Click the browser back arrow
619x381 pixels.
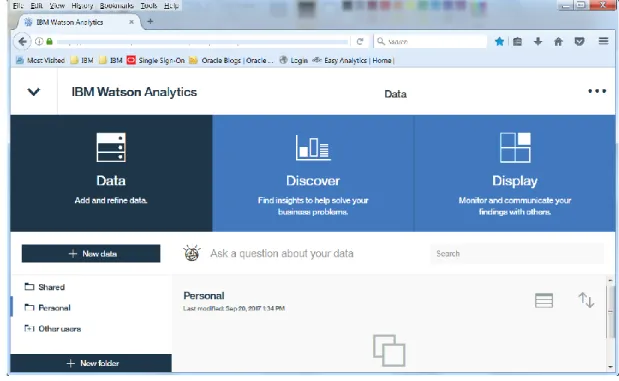coord(23,41)
